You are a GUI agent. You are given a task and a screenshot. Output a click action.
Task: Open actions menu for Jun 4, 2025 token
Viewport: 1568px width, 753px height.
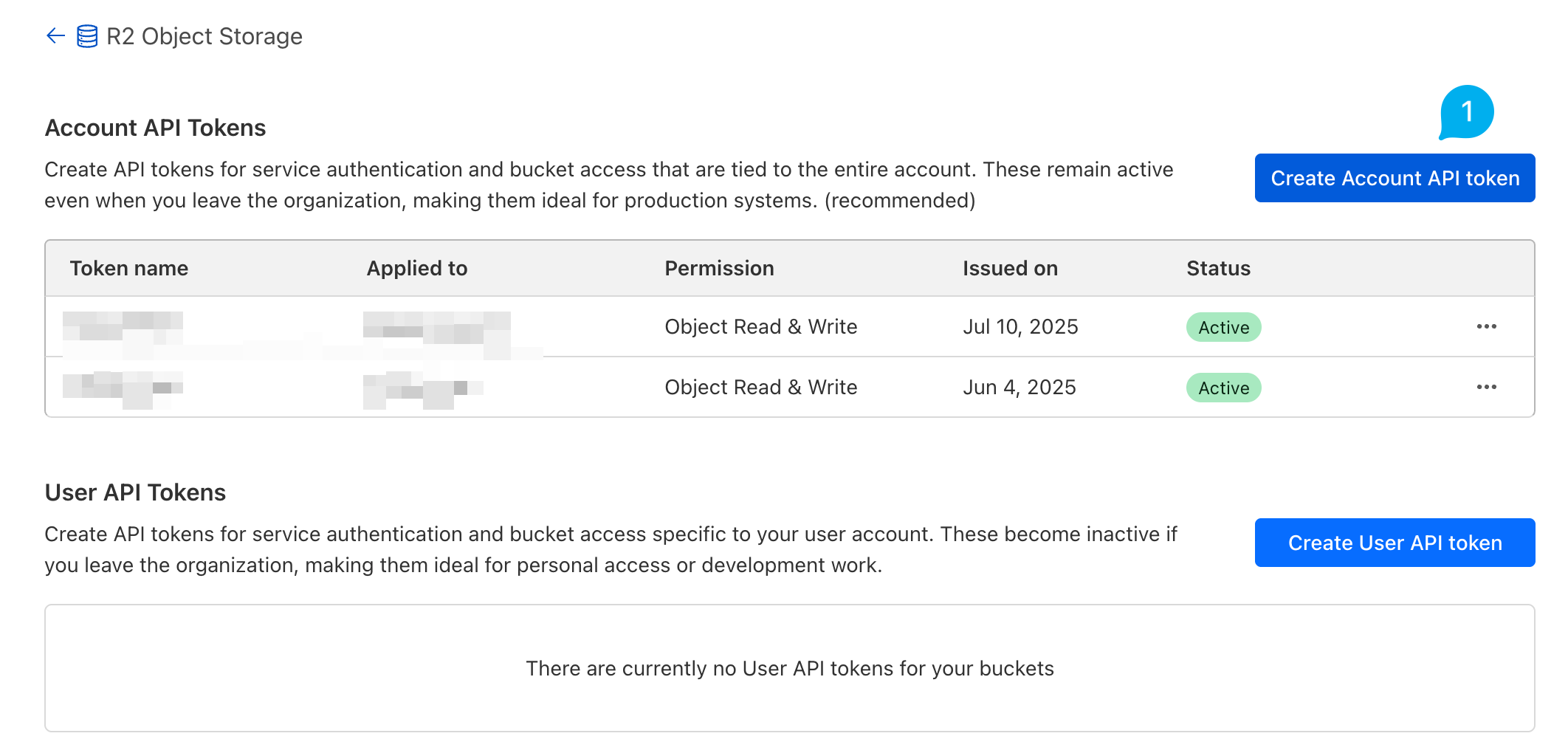(1486, 387)
